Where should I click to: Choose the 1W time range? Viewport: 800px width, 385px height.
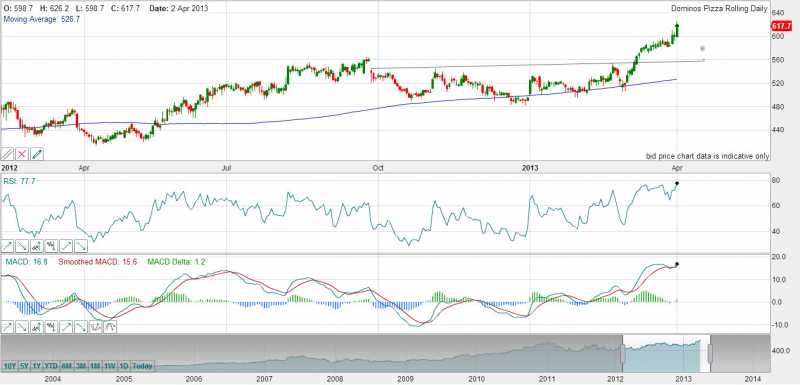[x=110, y=366]
